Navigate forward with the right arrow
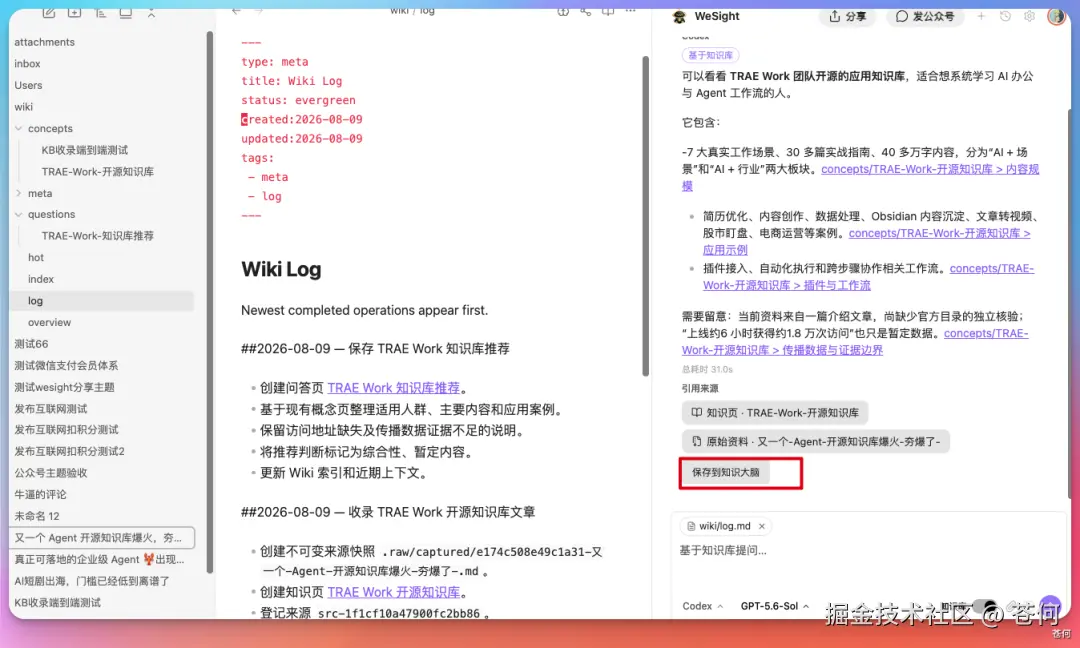 [x=259, y=11]
